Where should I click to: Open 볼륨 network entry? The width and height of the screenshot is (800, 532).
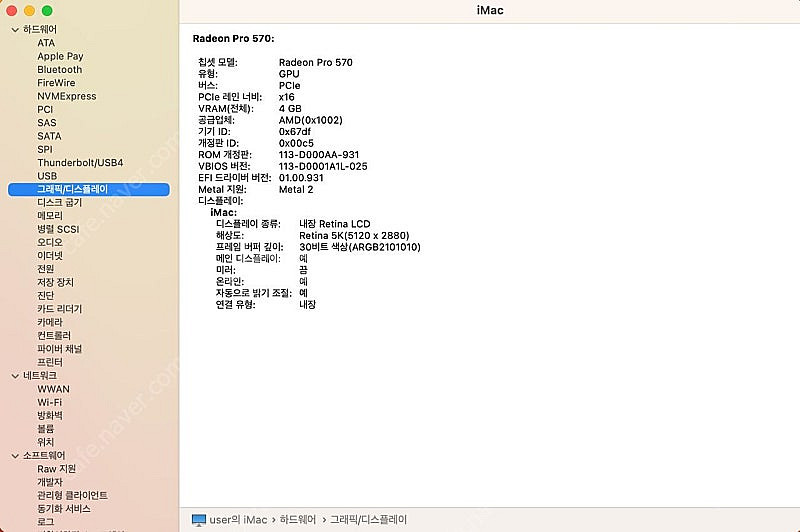tap(45, 428)
